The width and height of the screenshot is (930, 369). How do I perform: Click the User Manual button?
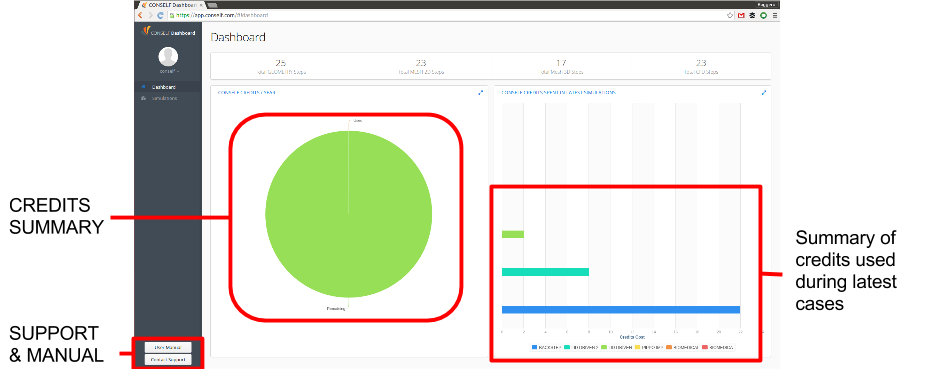[x=168, y=347]
